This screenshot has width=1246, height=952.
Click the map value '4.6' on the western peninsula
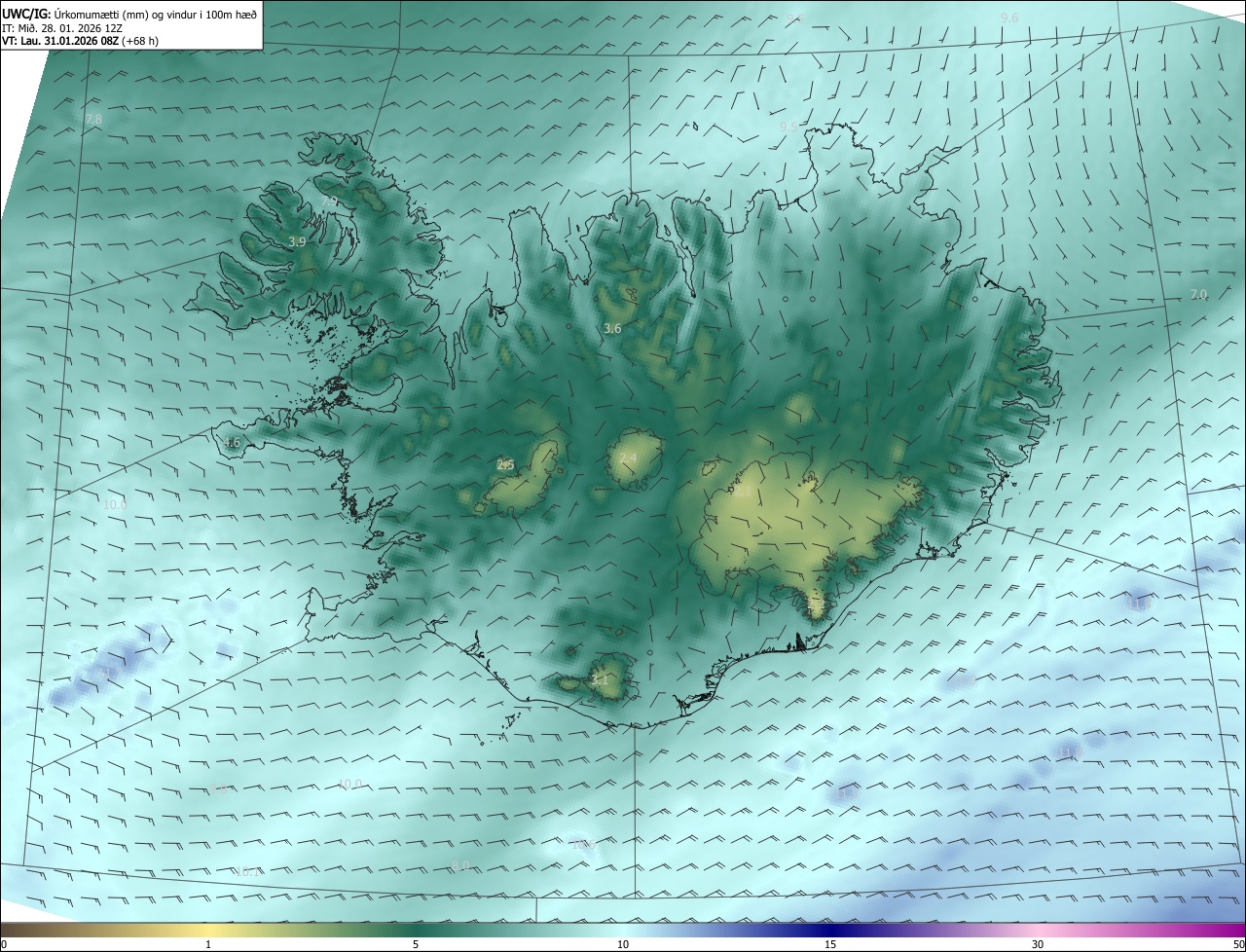click(231, 443)
